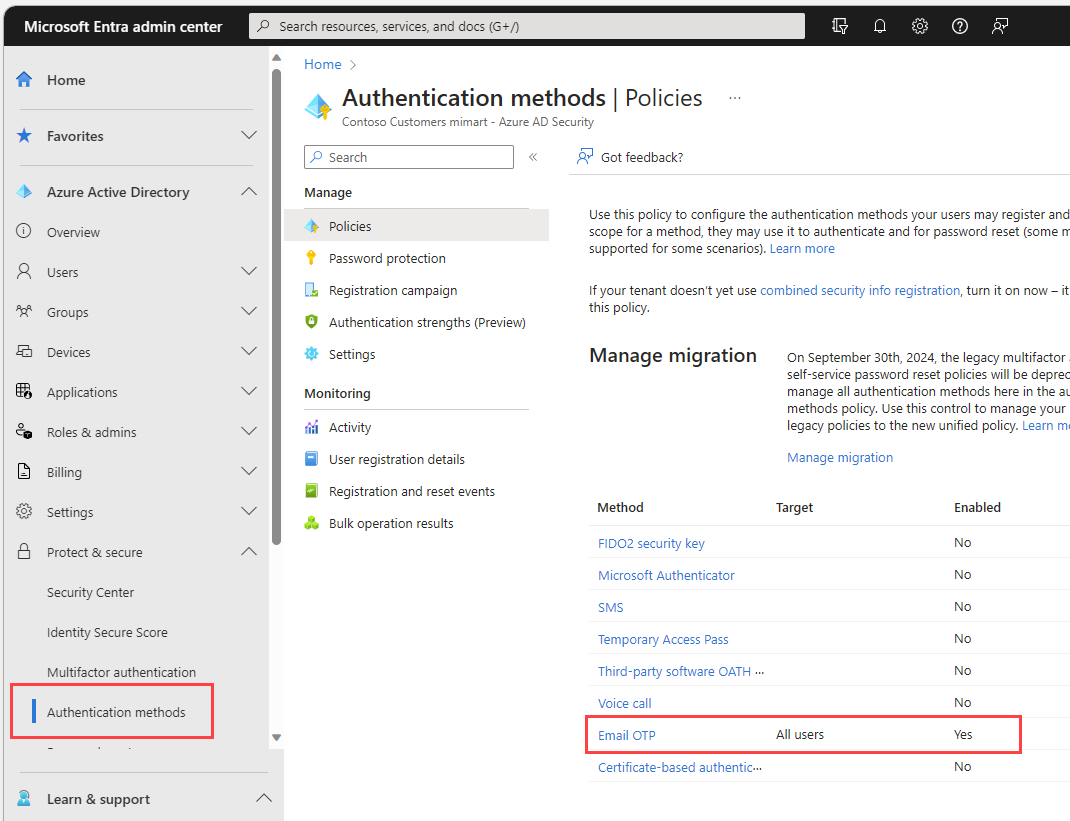Click the Home house icon in sidebar
The width and height of the screenshot is (1070, 821).
tap(25, 80)
